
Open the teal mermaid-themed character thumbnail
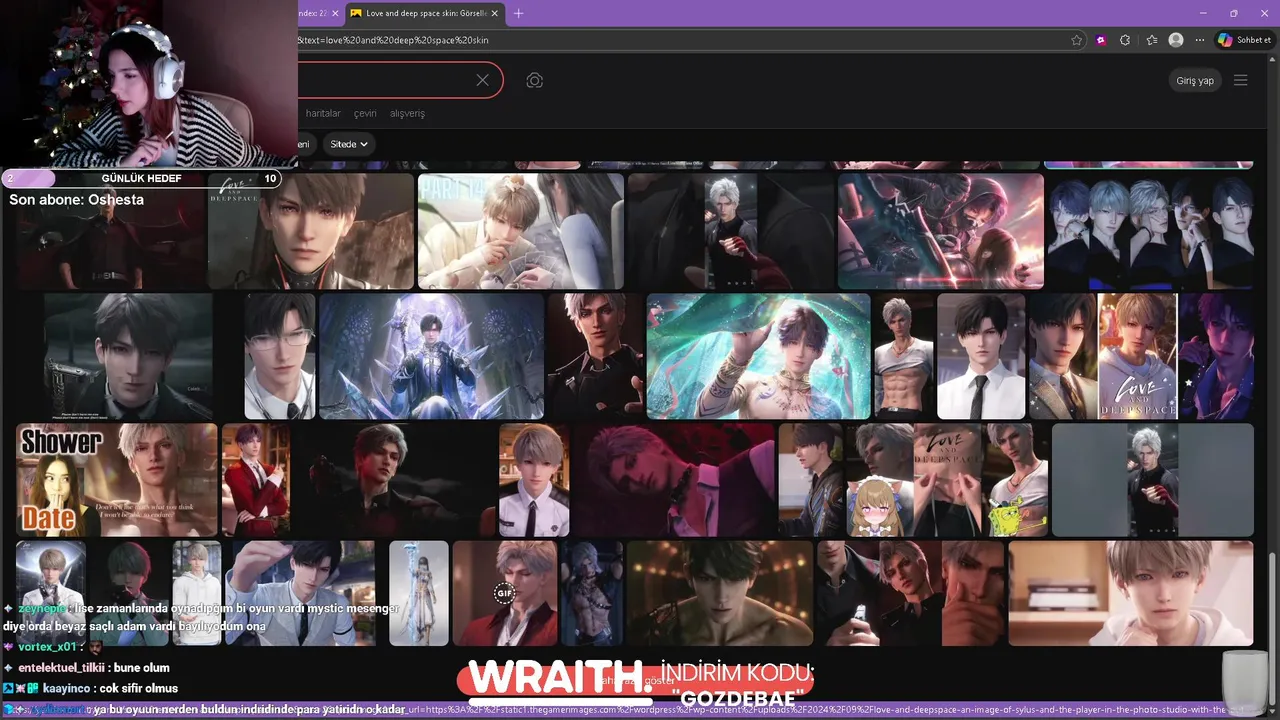pyautogui.click(x=759, y=356)
